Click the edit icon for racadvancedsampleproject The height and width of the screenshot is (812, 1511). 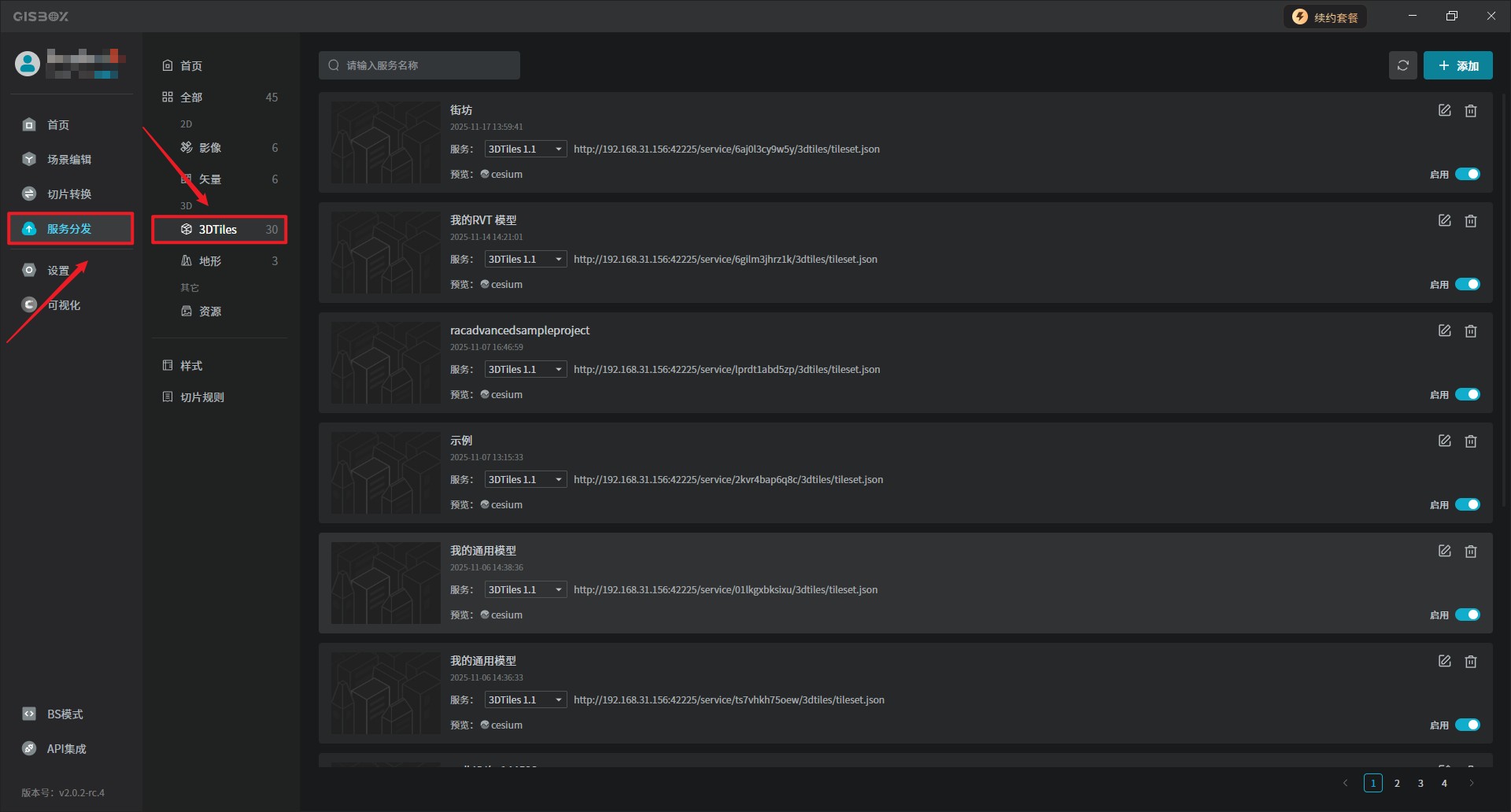1444,331
